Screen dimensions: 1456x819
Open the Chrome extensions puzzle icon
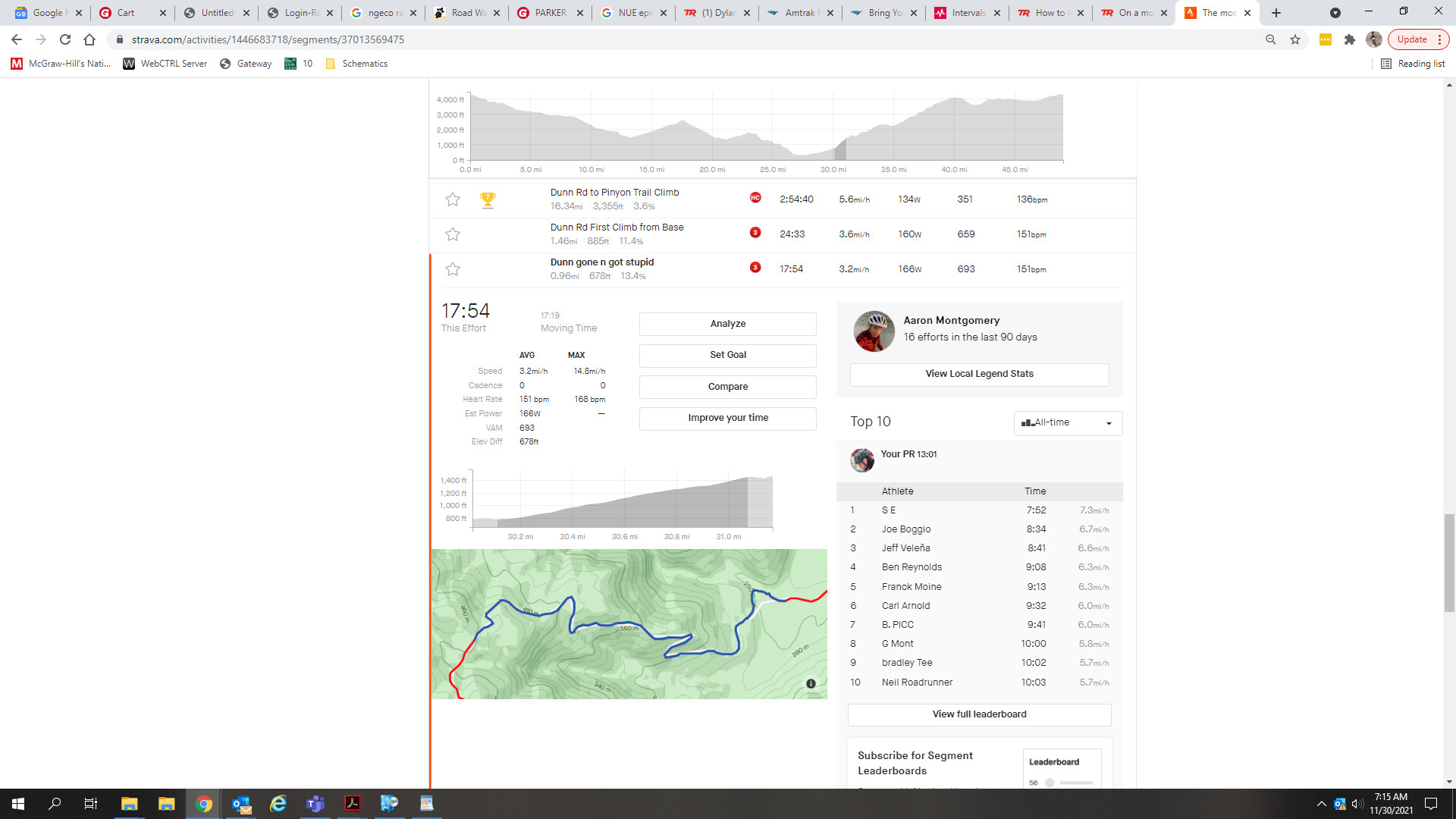click(x=1350, y=39)
